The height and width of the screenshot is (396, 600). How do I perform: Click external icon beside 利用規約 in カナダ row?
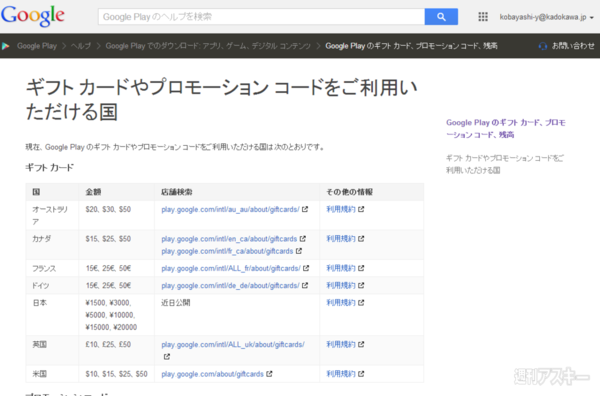click(361, 239)
